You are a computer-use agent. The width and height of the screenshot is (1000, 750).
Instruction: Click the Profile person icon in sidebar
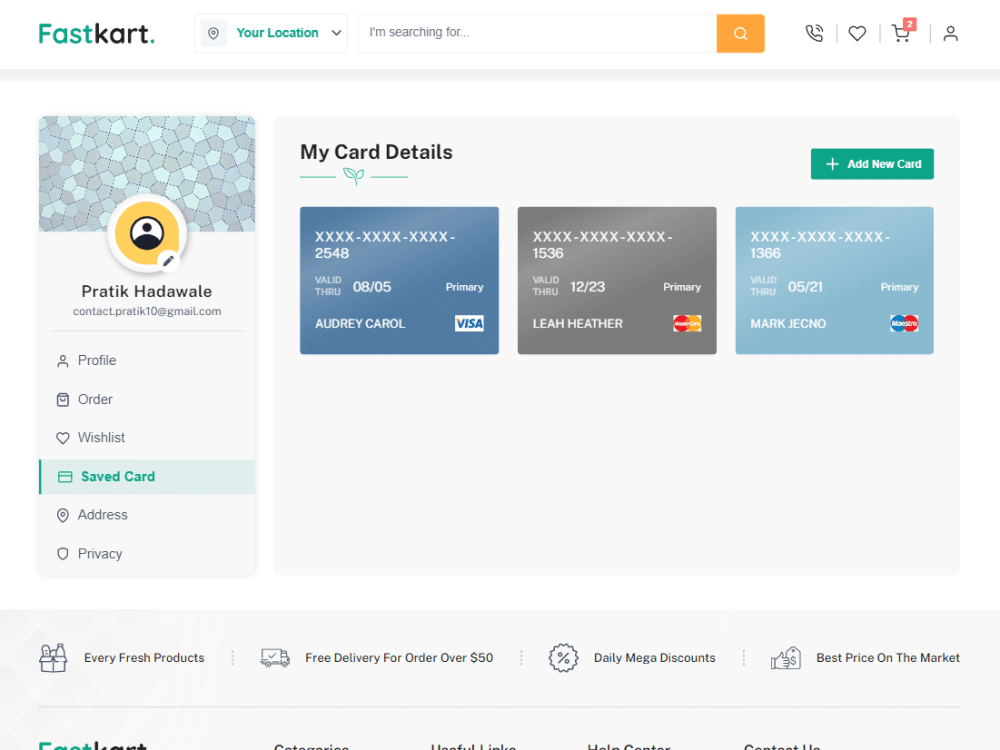click(x=62, y=361)
